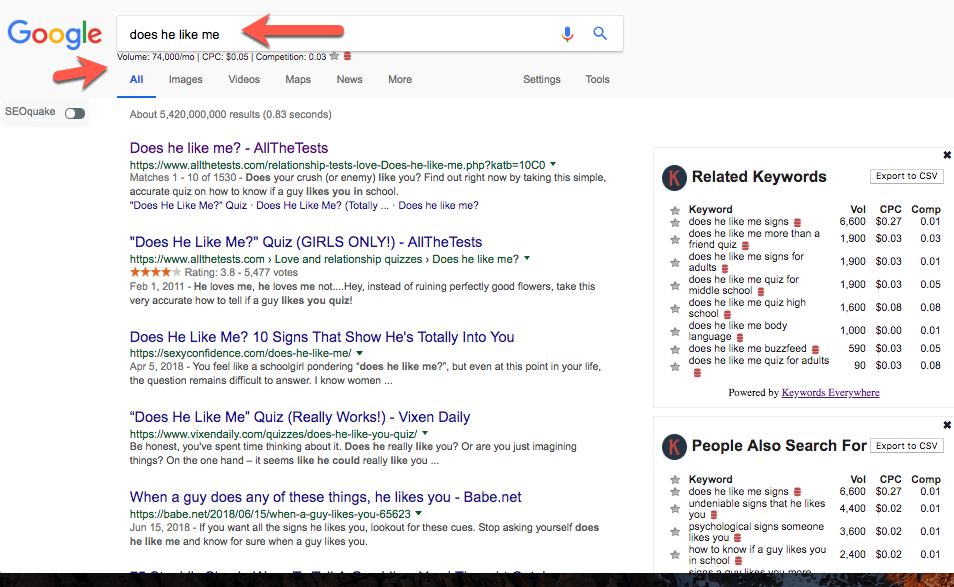Screen dimensions: 954x587
Task: Star 'does he like me quiz for middle school'
Action: tap(675, 286)
